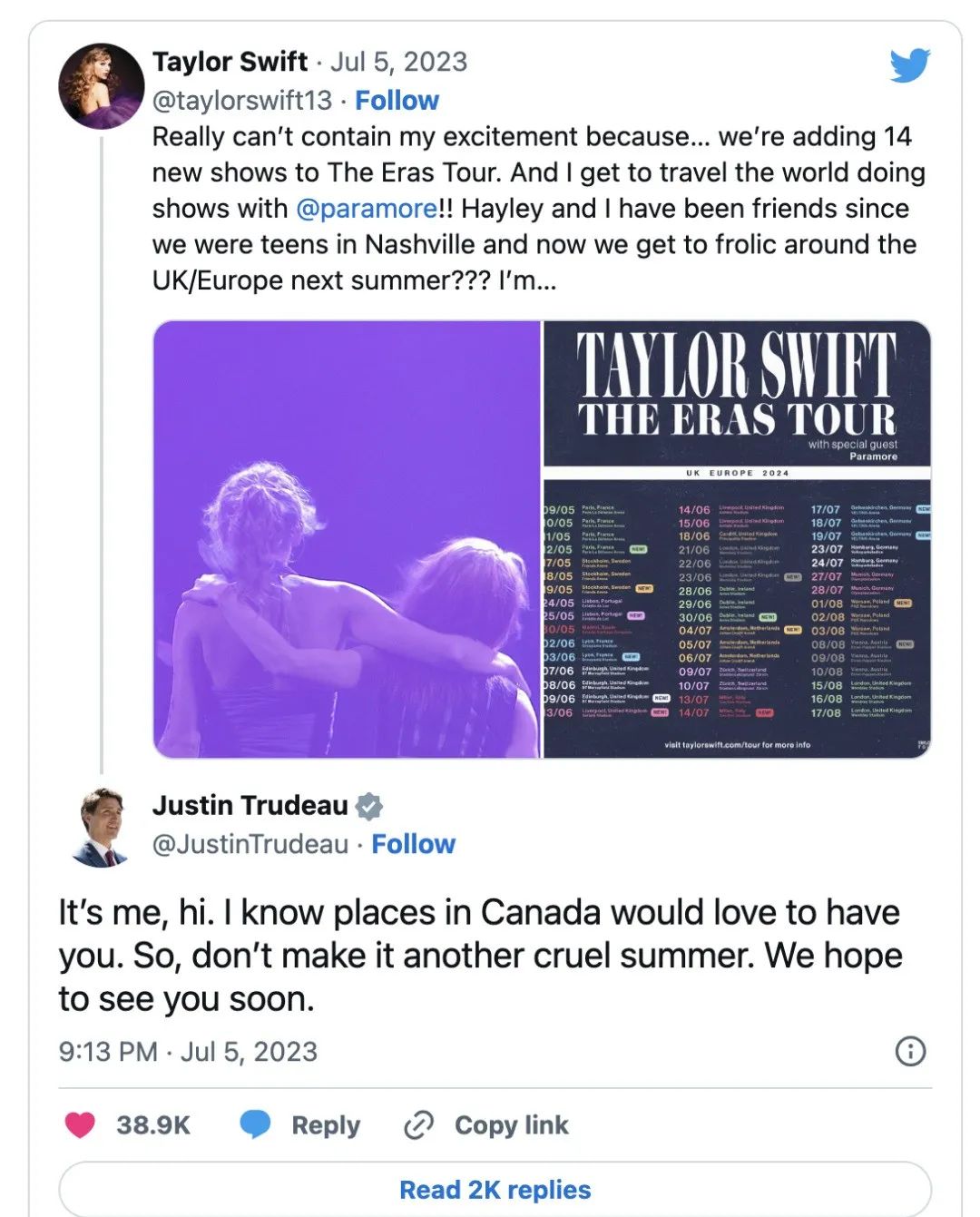Open the @paramore mention link
The image size is (980, 1217).
click(x=367, y=209)
